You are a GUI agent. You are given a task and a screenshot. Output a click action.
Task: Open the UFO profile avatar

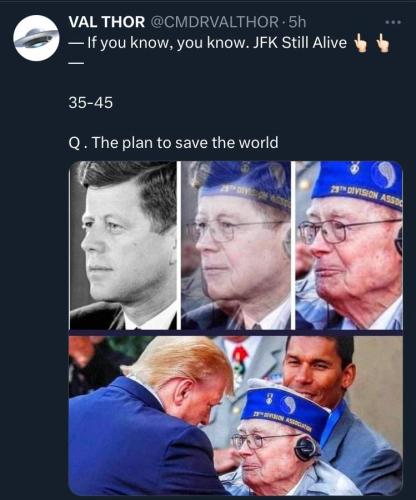coord(36,38)
